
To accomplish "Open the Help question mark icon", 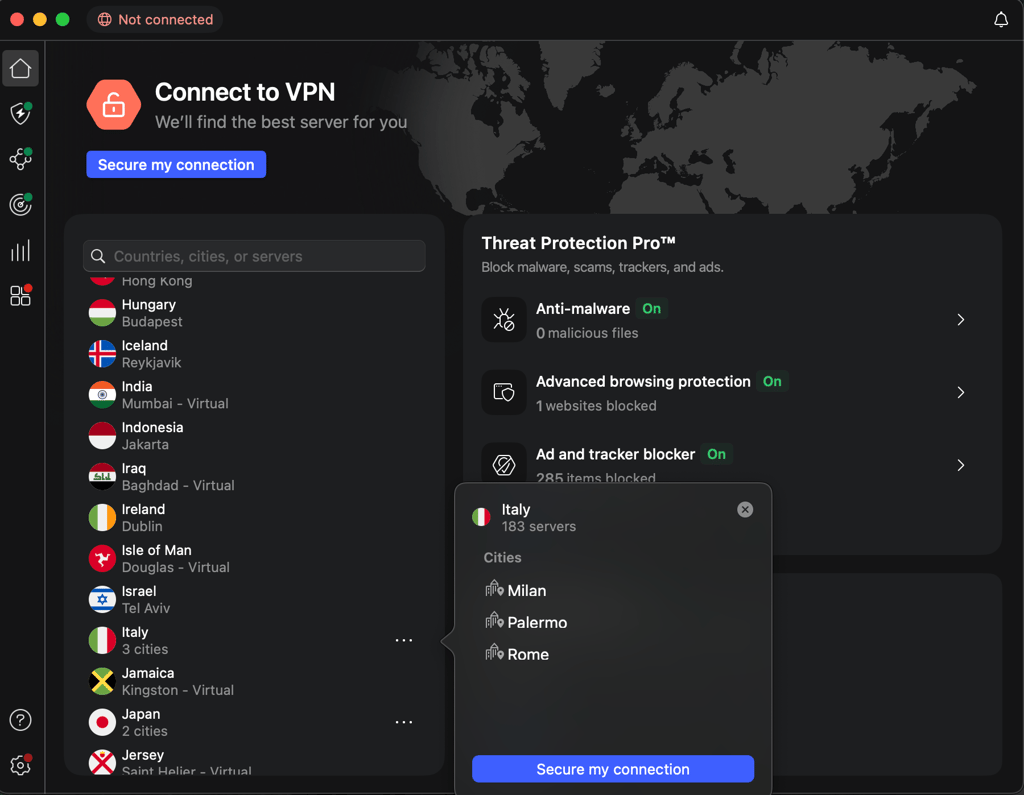I will (20, 720).
